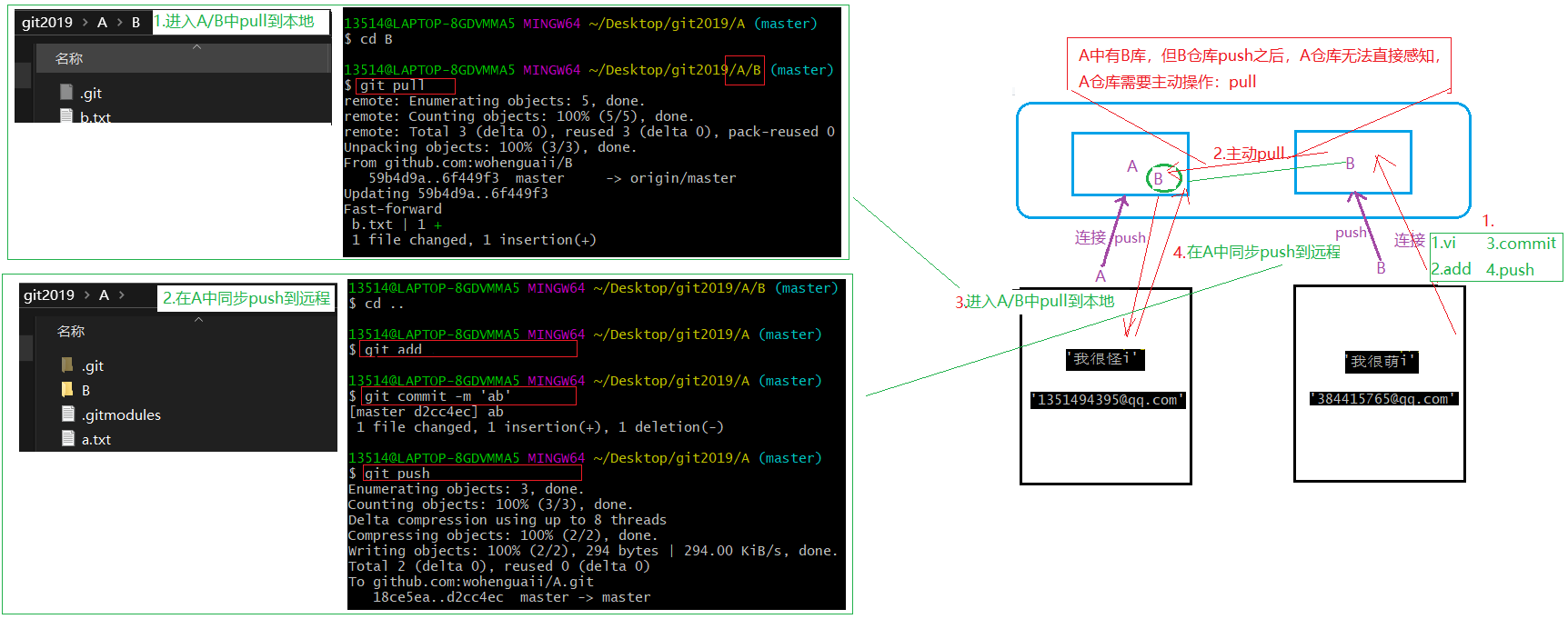Click the .git folder icon above b.txt
This screenshot has height=619, width=1568.
point(66,92)
